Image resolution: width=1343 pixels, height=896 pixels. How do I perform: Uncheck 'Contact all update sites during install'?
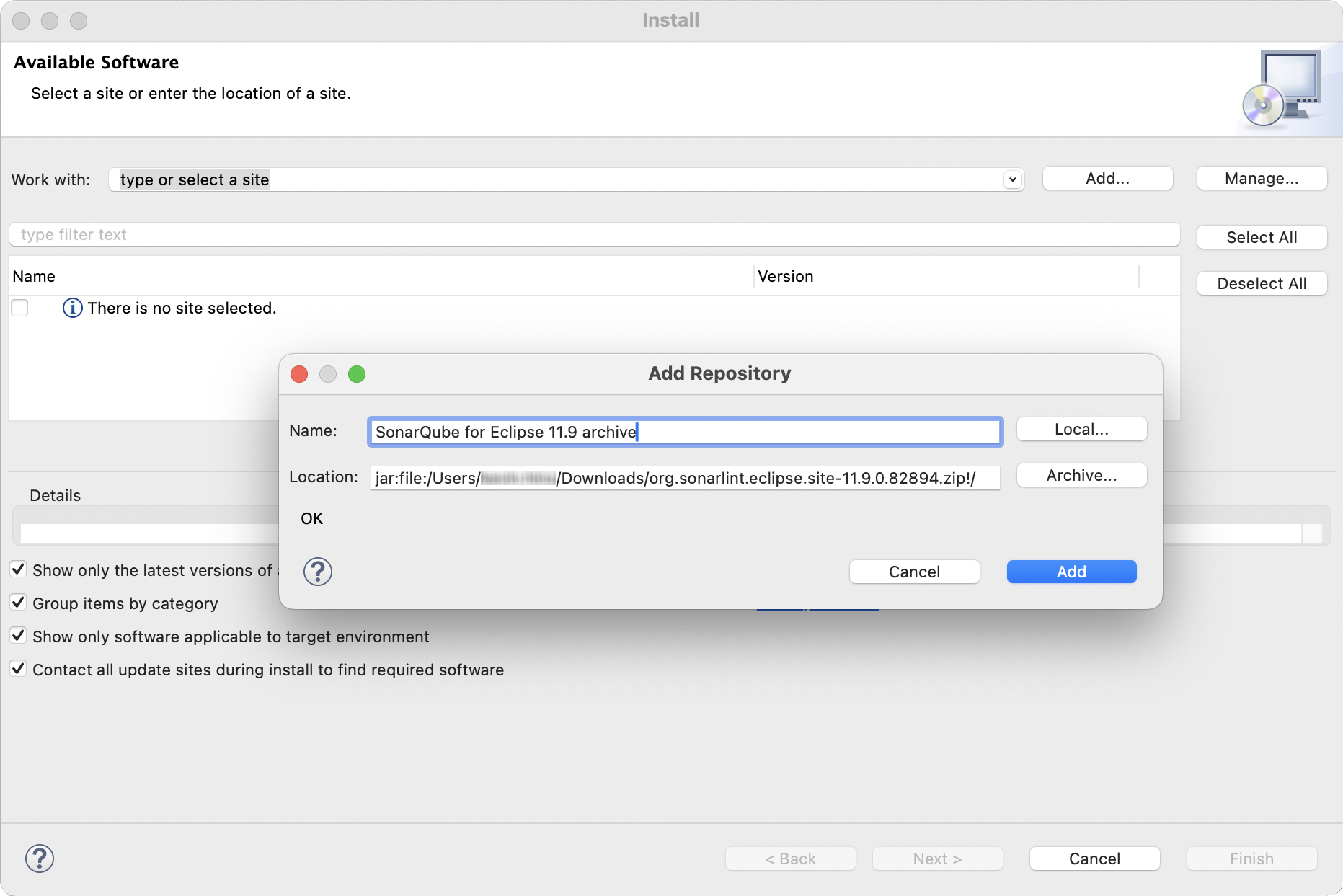(x=19, y=669)
